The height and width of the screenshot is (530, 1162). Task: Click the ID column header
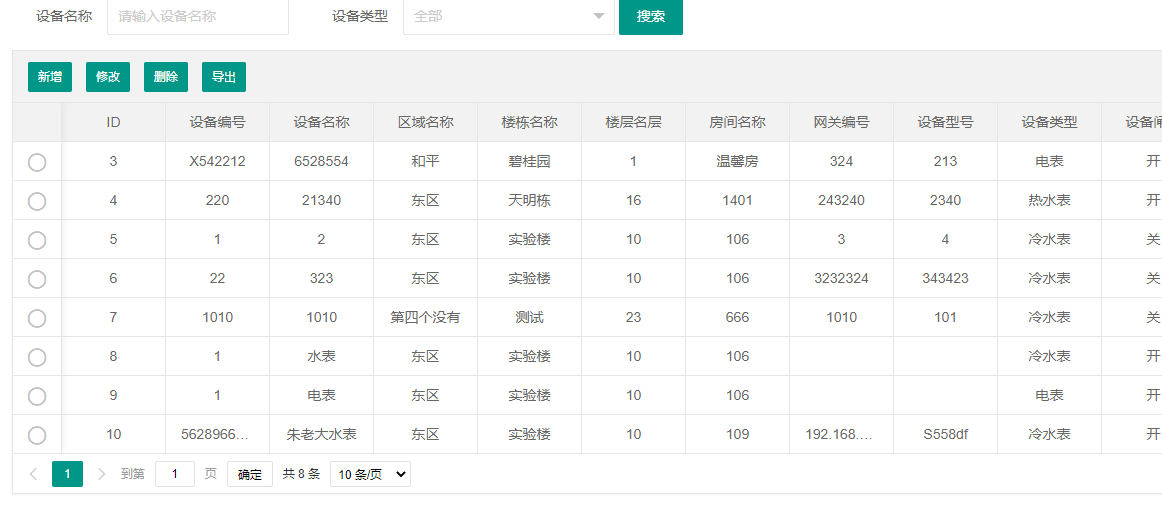pyautogui.click(x=113, y=122)
